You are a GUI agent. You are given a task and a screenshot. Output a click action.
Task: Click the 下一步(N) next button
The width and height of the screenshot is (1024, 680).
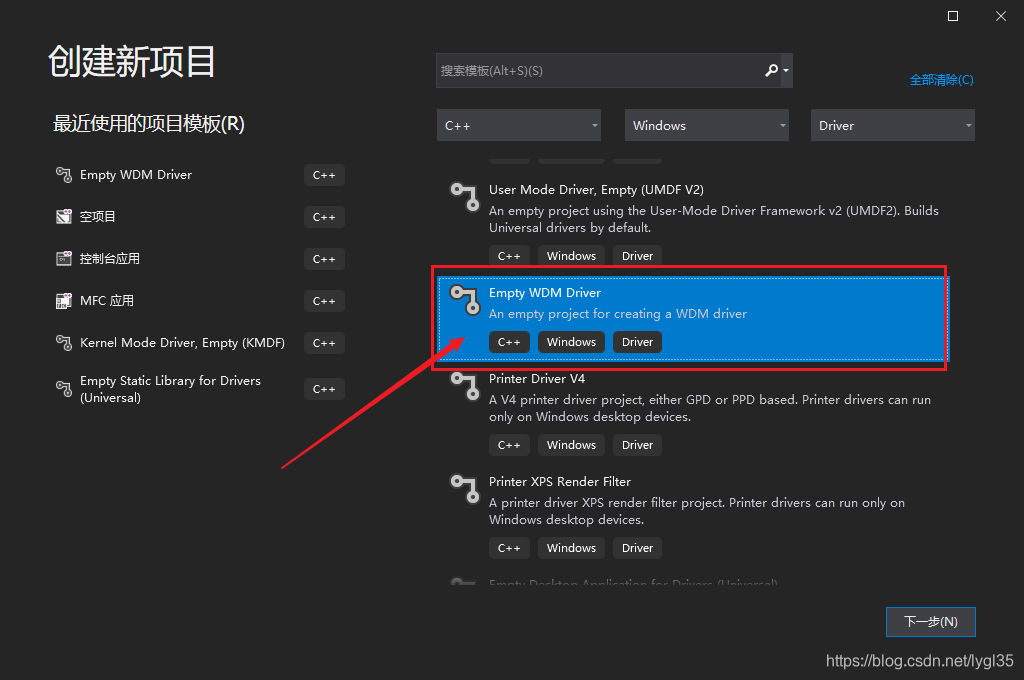[x=931, y=622]
